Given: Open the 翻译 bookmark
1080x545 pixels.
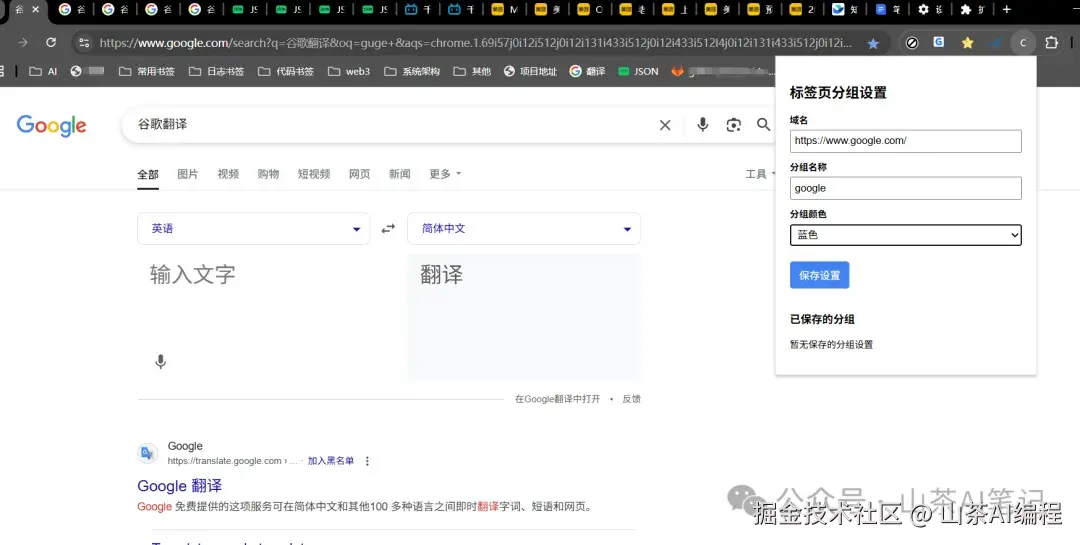Looking at the screenshot, I should (588, 71).
